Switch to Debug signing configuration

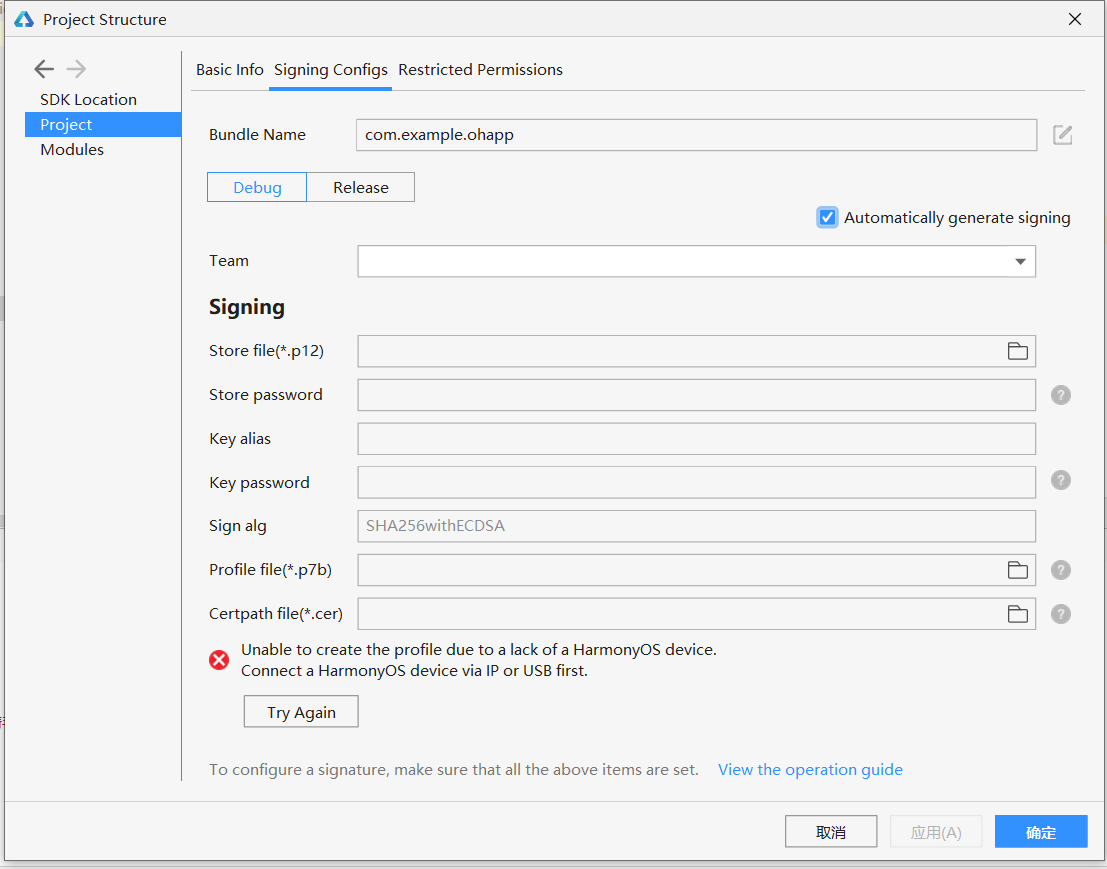coord(257,187)
